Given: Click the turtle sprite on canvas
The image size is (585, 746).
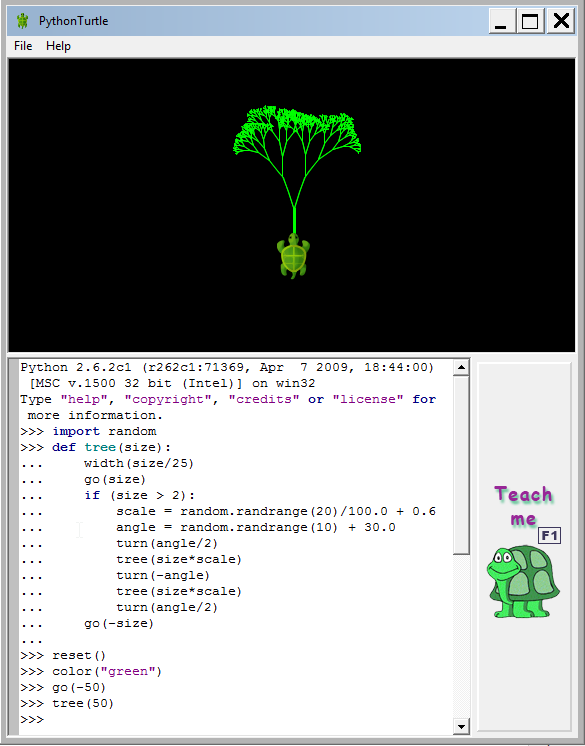Looking at the screenshot, I should 293,255.
